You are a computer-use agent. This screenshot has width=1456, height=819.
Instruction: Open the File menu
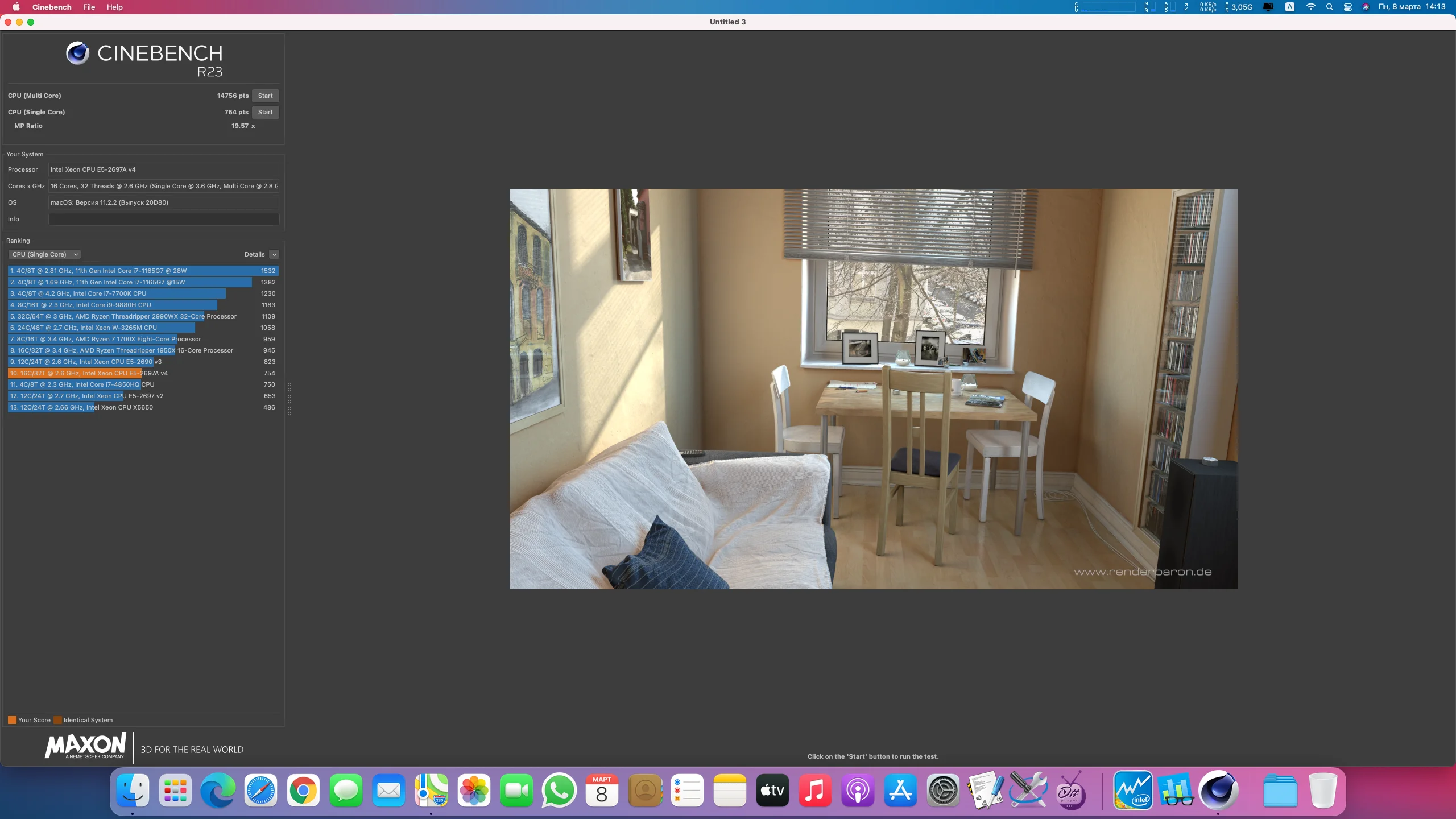89,7
